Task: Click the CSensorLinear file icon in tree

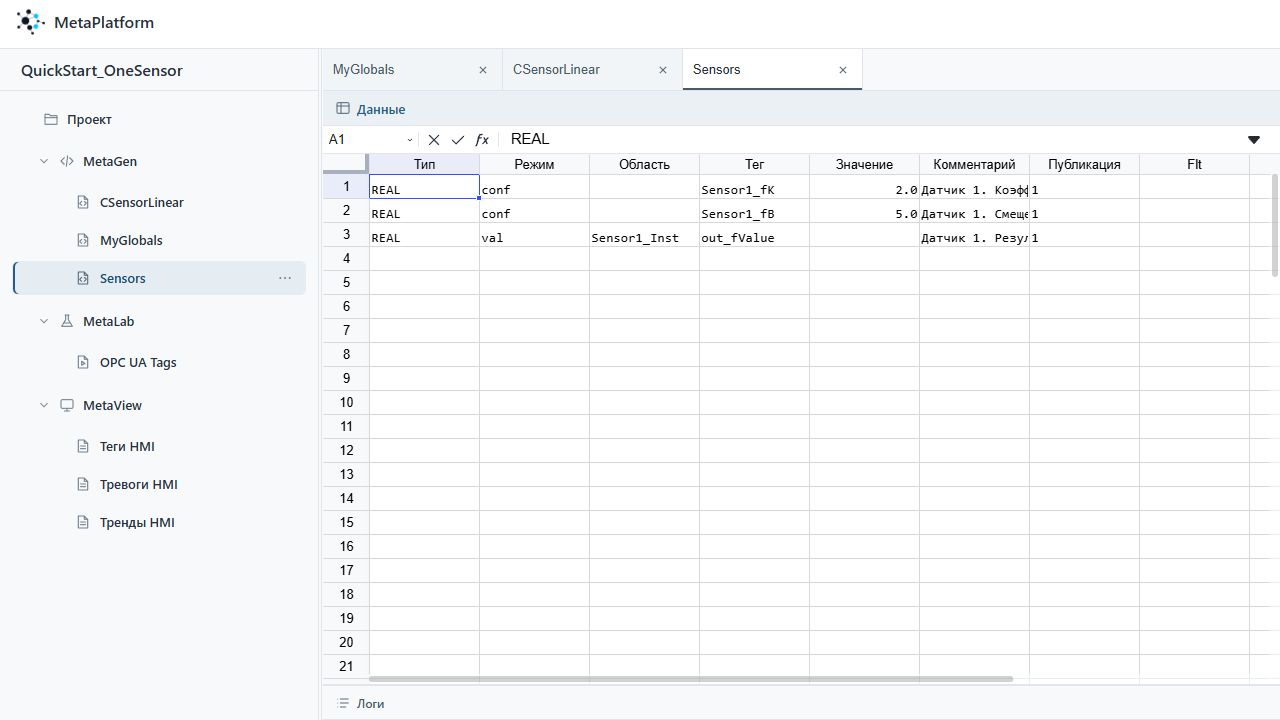Action: tap(84, 202)
